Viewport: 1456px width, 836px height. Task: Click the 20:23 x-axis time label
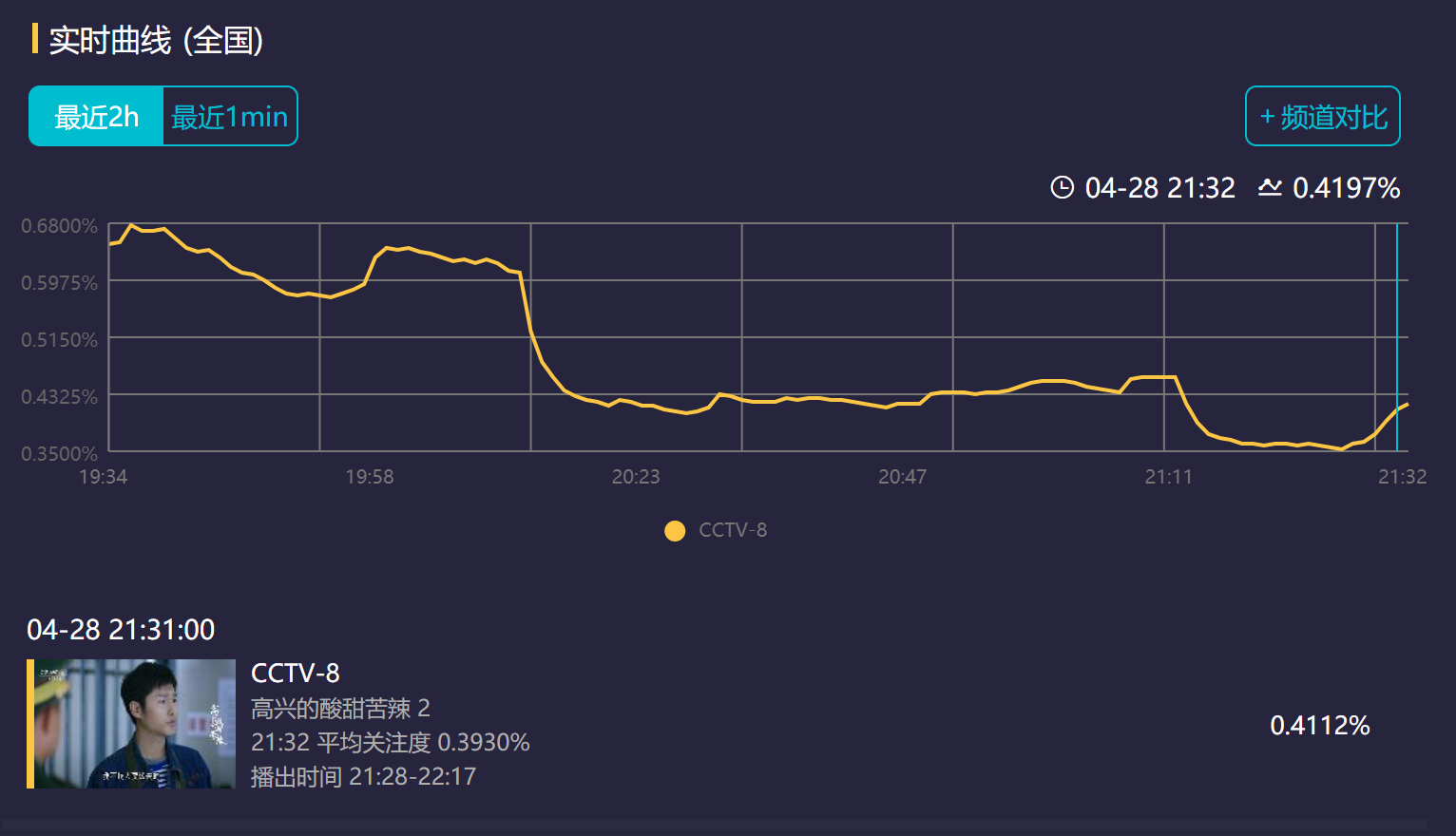[636, 476]
